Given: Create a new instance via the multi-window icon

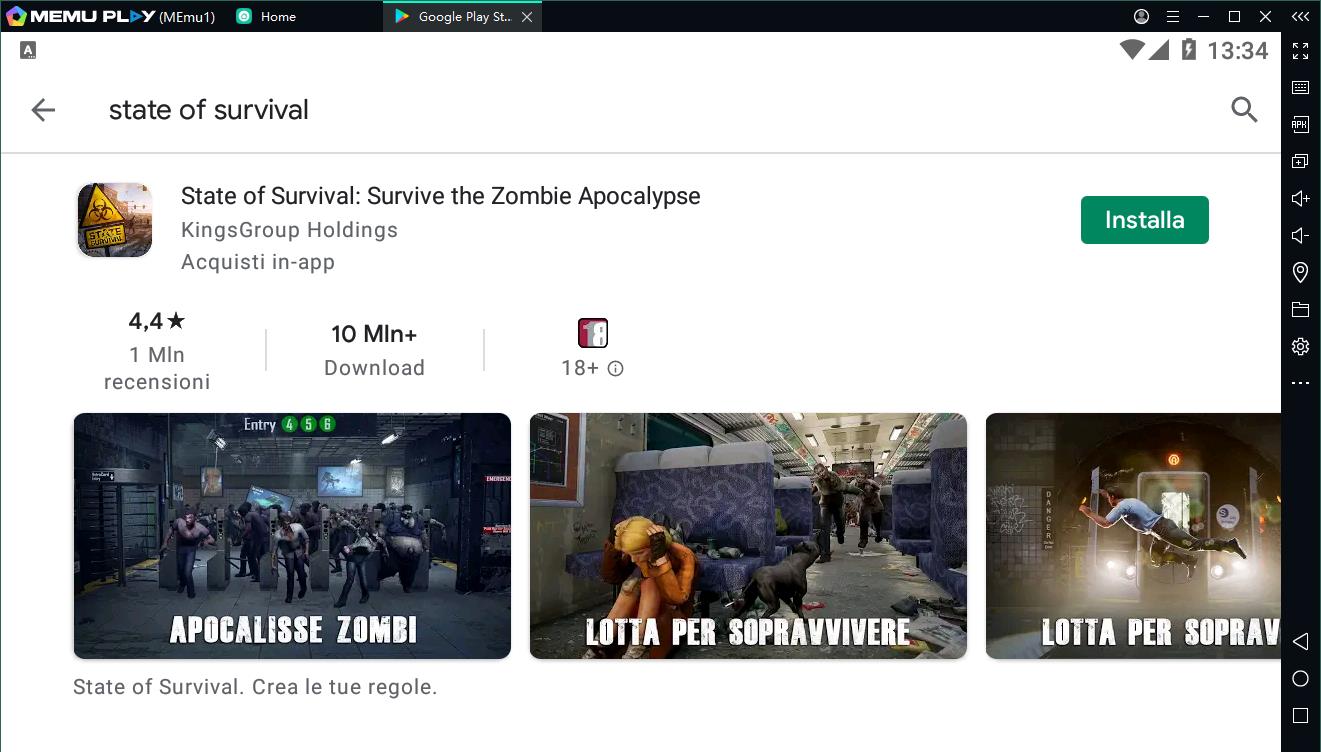Looking at the screenshot, I should click(1300, 160).
